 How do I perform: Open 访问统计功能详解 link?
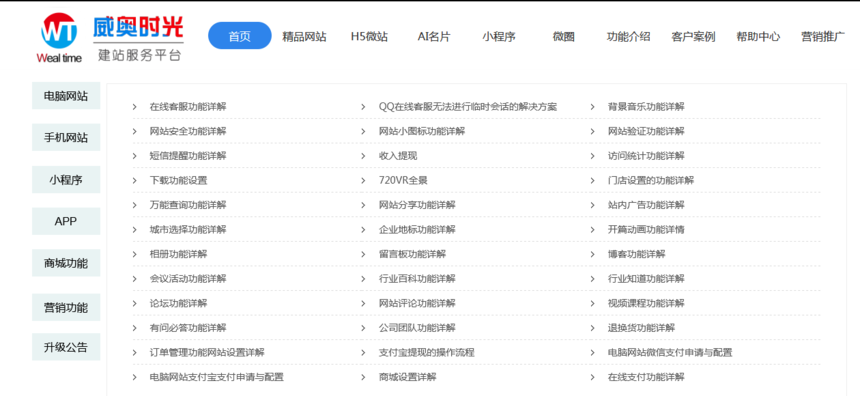click(646, 156)
